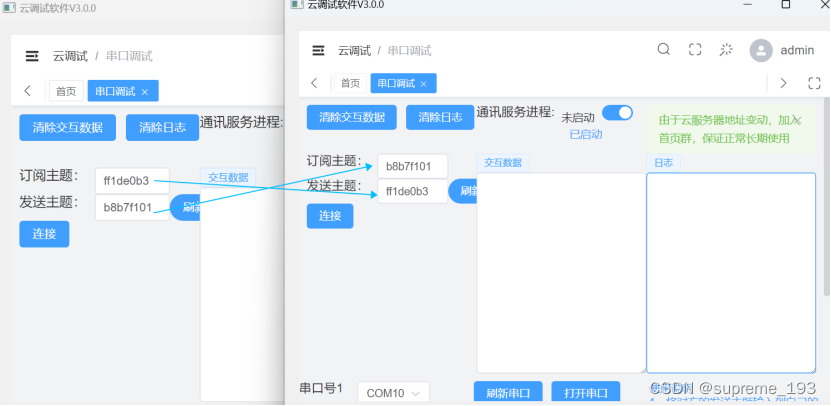Click the tab-bar left chevron in left window
This screenshot has width=831, height=406.
[28, 91]
